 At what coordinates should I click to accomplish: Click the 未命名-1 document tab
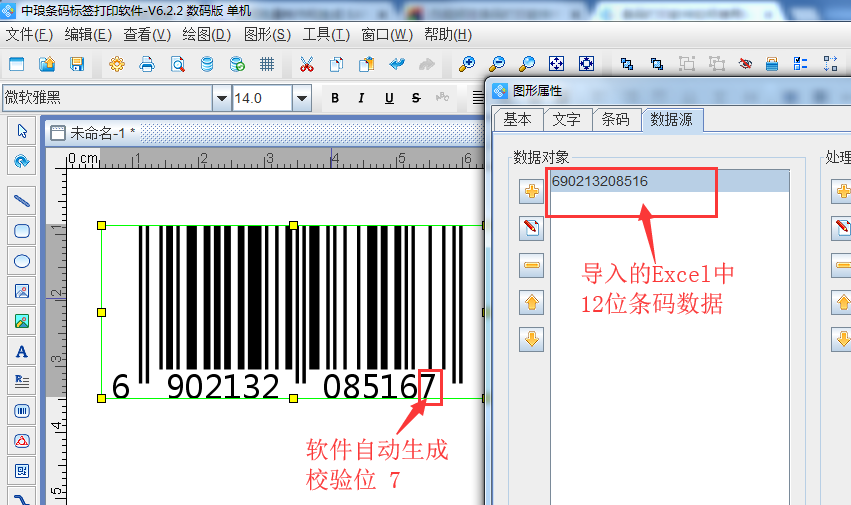100,133
